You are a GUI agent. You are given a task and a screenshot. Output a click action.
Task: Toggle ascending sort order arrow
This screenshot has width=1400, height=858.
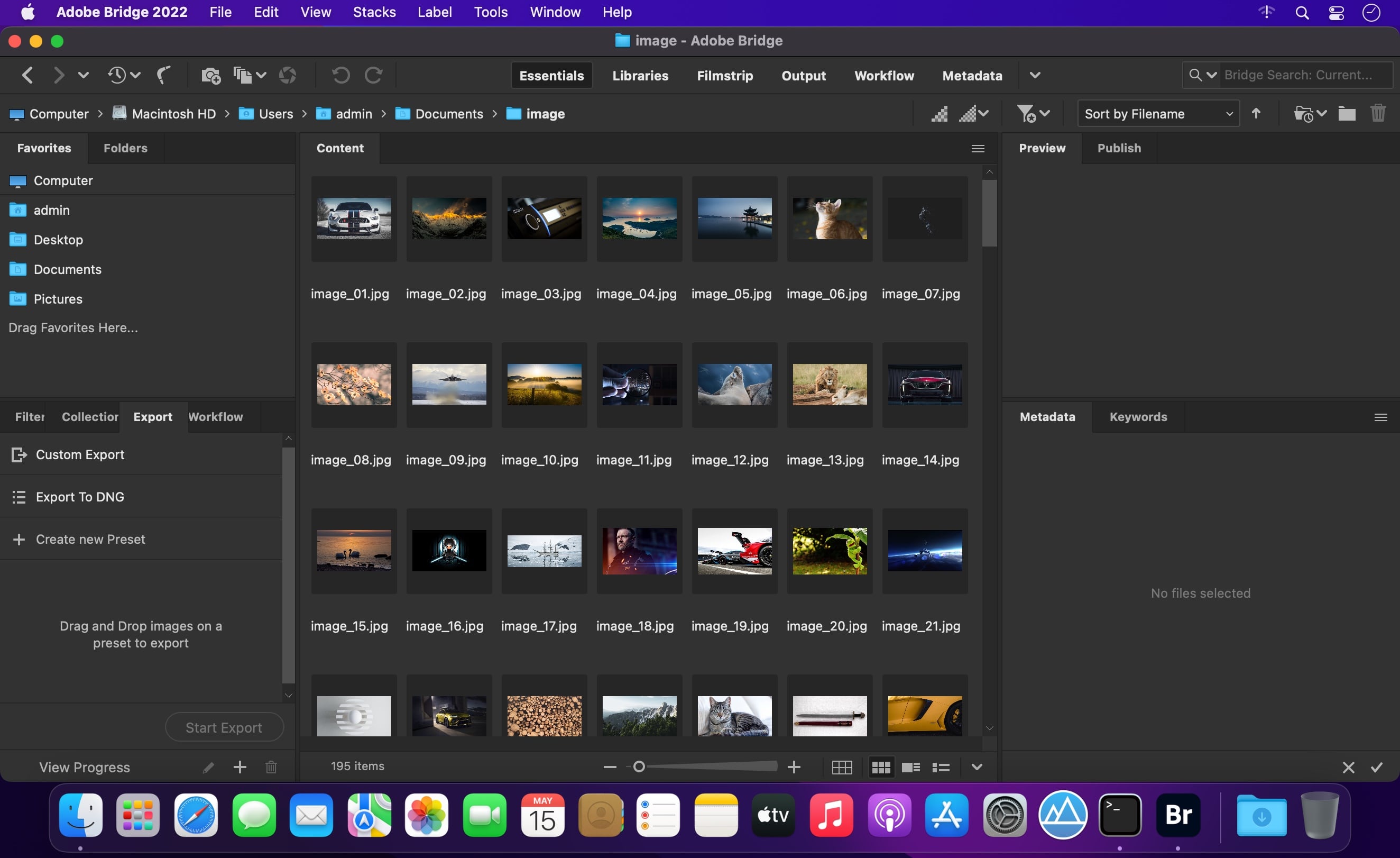(x=1256, y=114)
